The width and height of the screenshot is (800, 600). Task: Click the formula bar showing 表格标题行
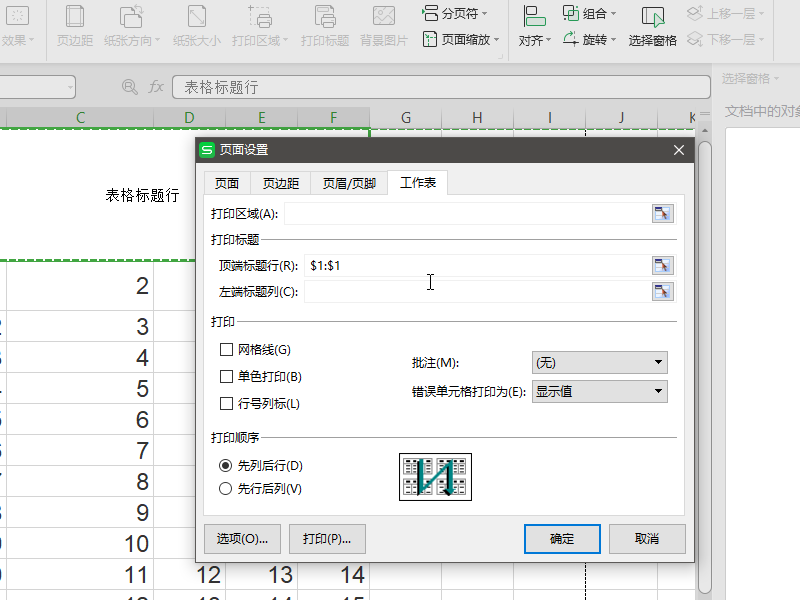[x=441, y=87]
